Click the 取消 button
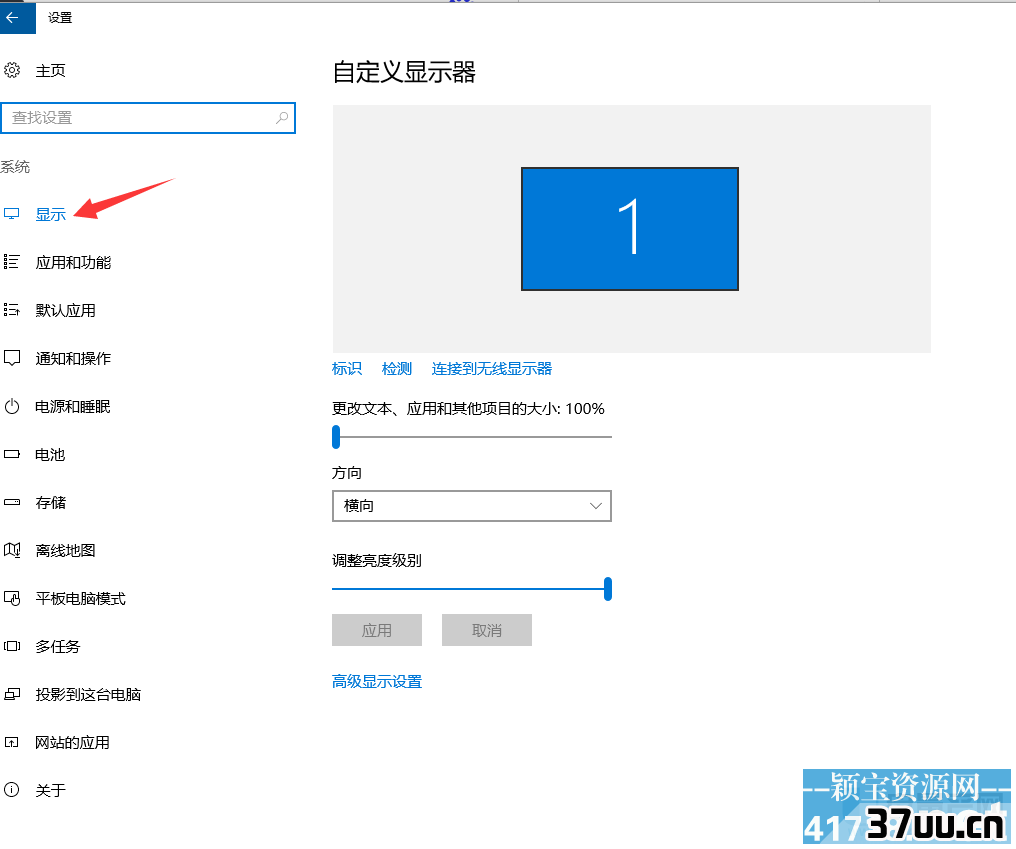Screen dimensions: 1016x849 [x=487, y=630]
